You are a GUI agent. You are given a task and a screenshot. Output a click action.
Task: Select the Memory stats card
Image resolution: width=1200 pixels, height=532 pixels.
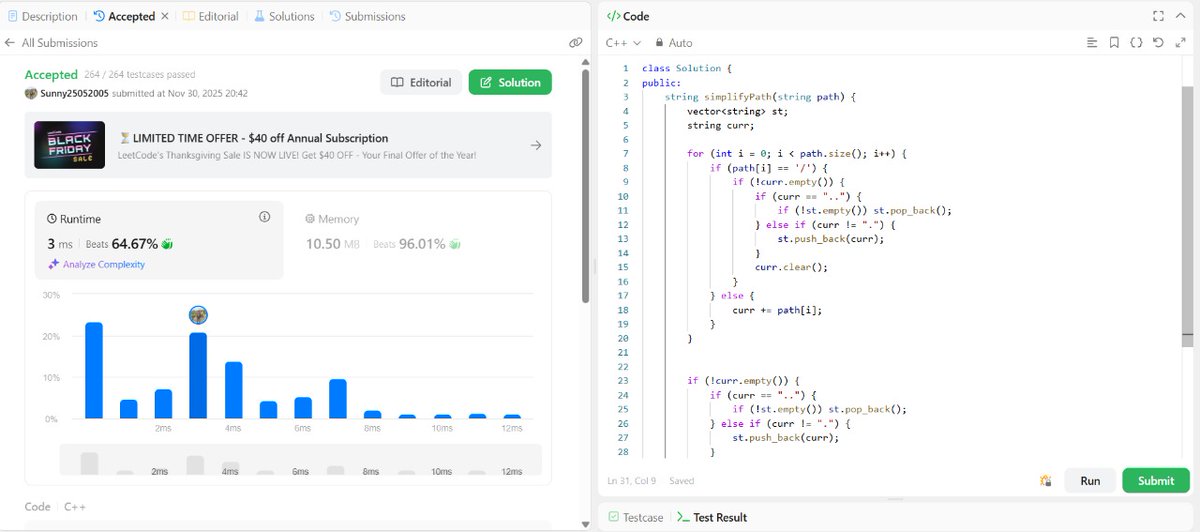pos(417,240)
